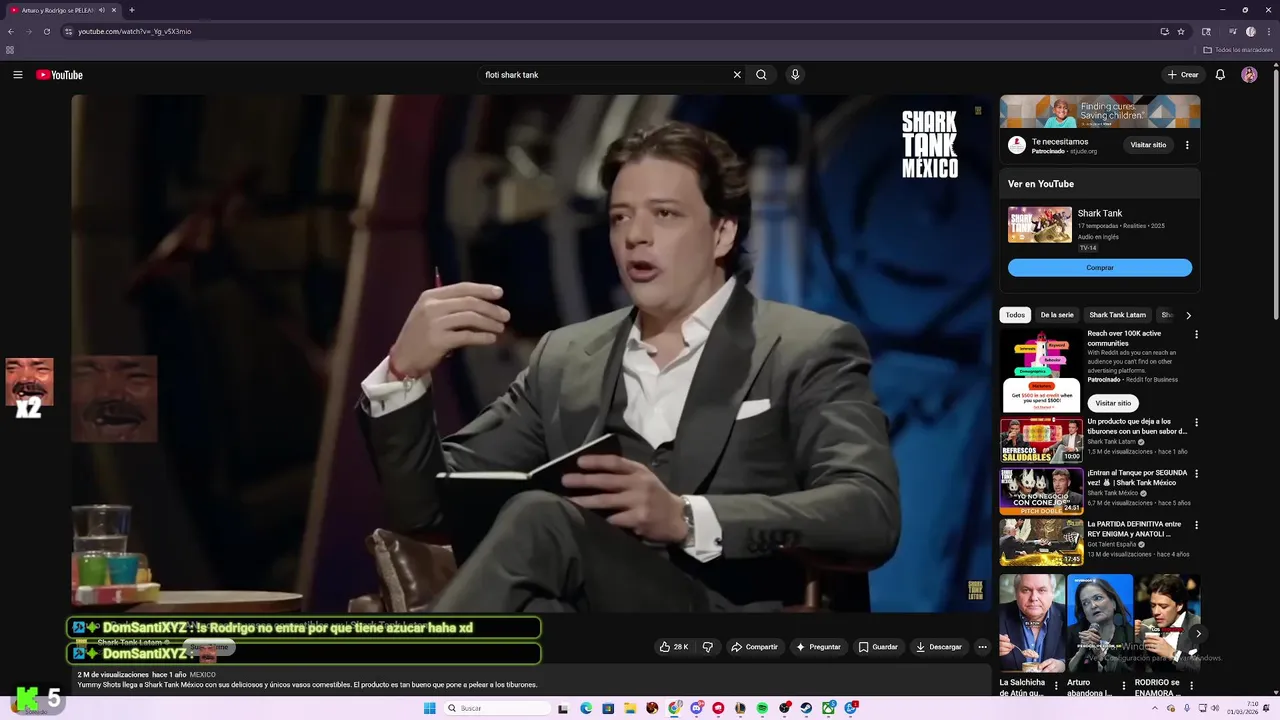Image resolution: width=1280 pixels, height=720 pixels.
Task: Open options for 'La PARTIDA DEFINITIVA' video
Action: point(1196,525)
